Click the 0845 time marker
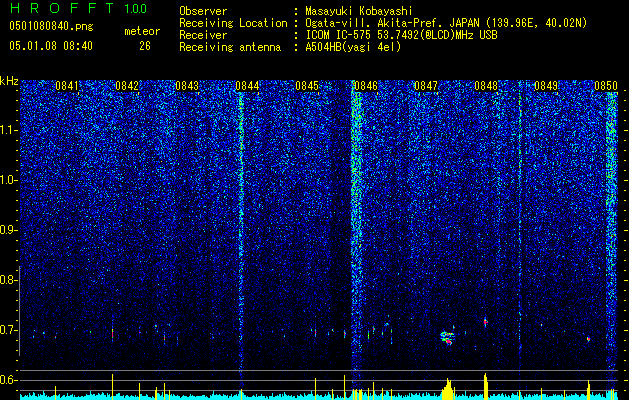This screenshot has height=400, width=629. (x=307, y=86)
